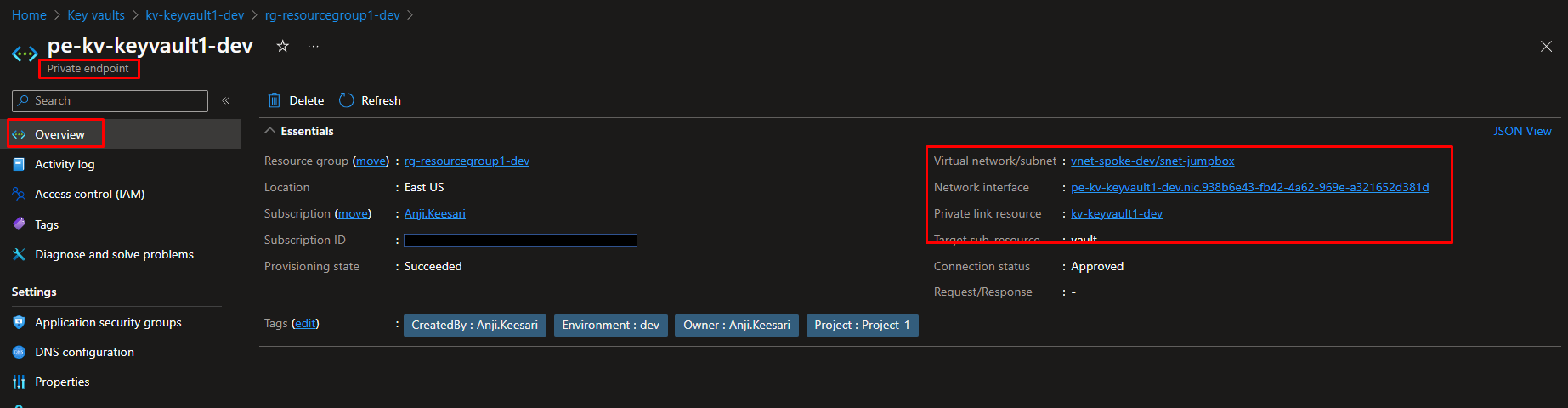Click move link next to Resource group
The width and height of the screenshot is (1568, 408).
click(x=371, y=161)
